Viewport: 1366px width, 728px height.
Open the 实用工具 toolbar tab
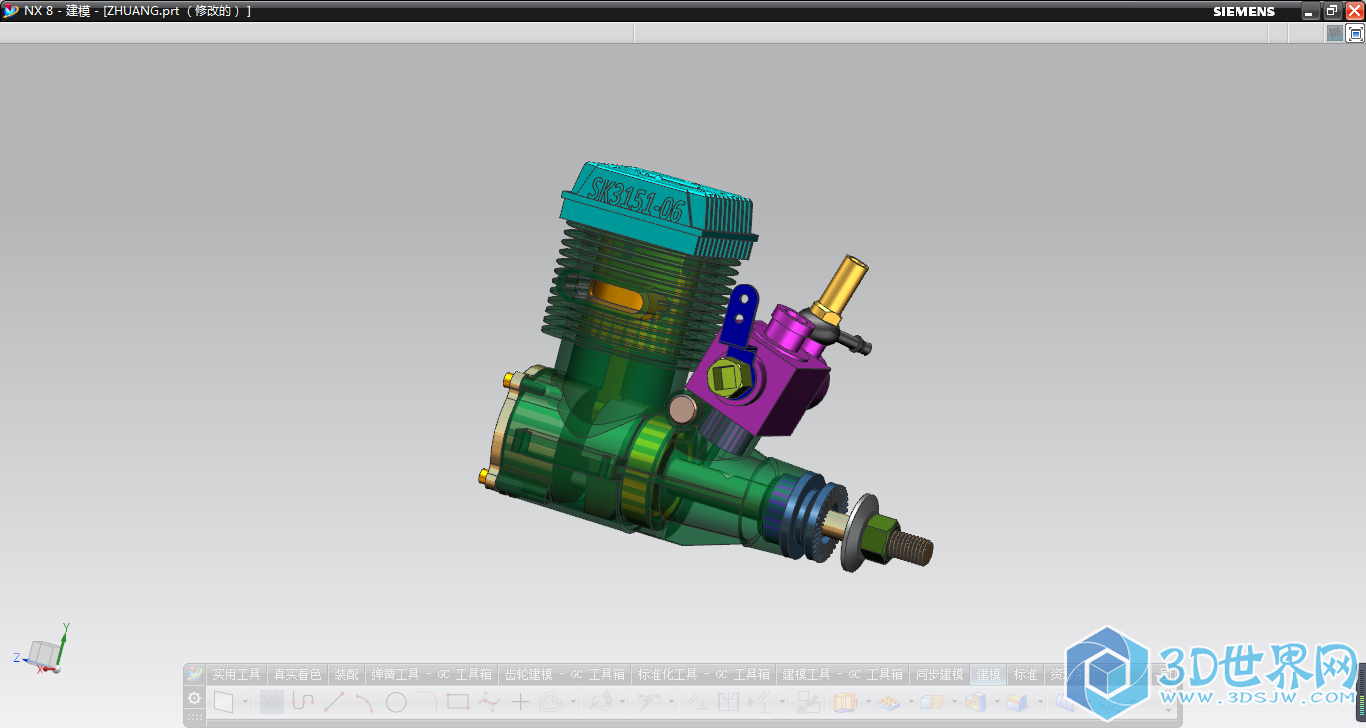236,675
